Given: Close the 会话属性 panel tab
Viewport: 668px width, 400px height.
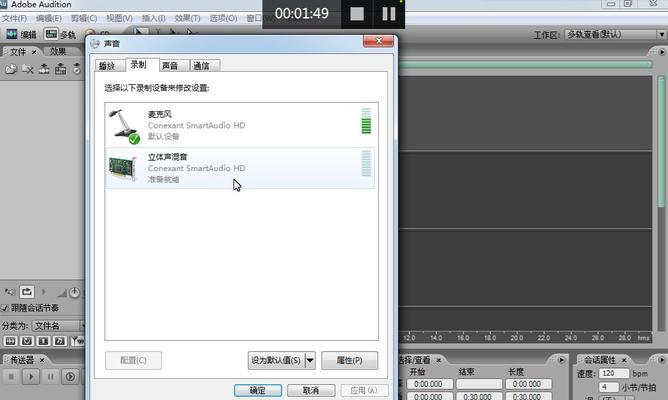Looking at the screenshot, I should tap(624, 360).
